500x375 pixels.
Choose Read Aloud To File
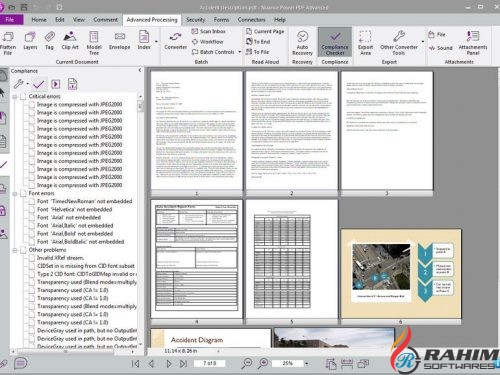(x=257, y=52)
